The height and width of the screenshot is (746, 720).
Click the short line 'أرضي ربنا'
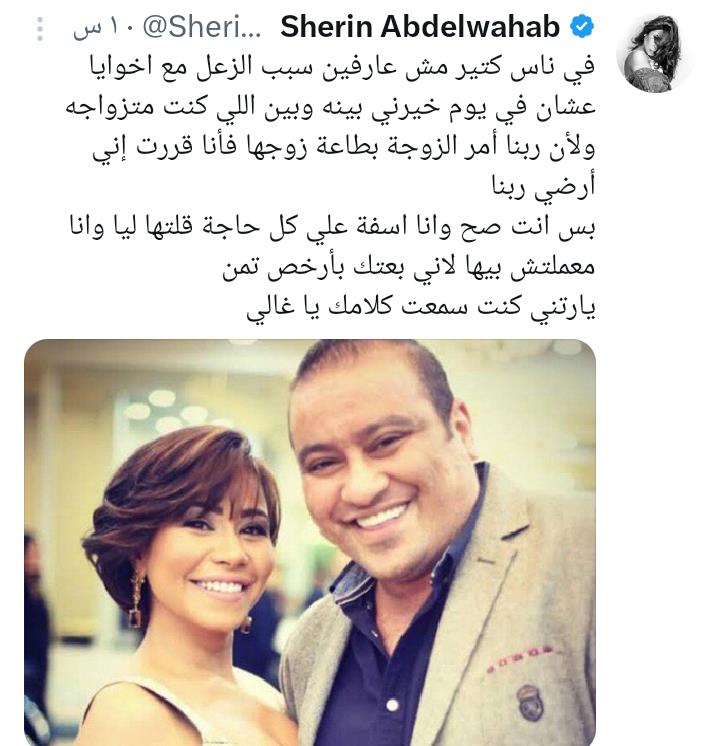(x=543, y=187)
